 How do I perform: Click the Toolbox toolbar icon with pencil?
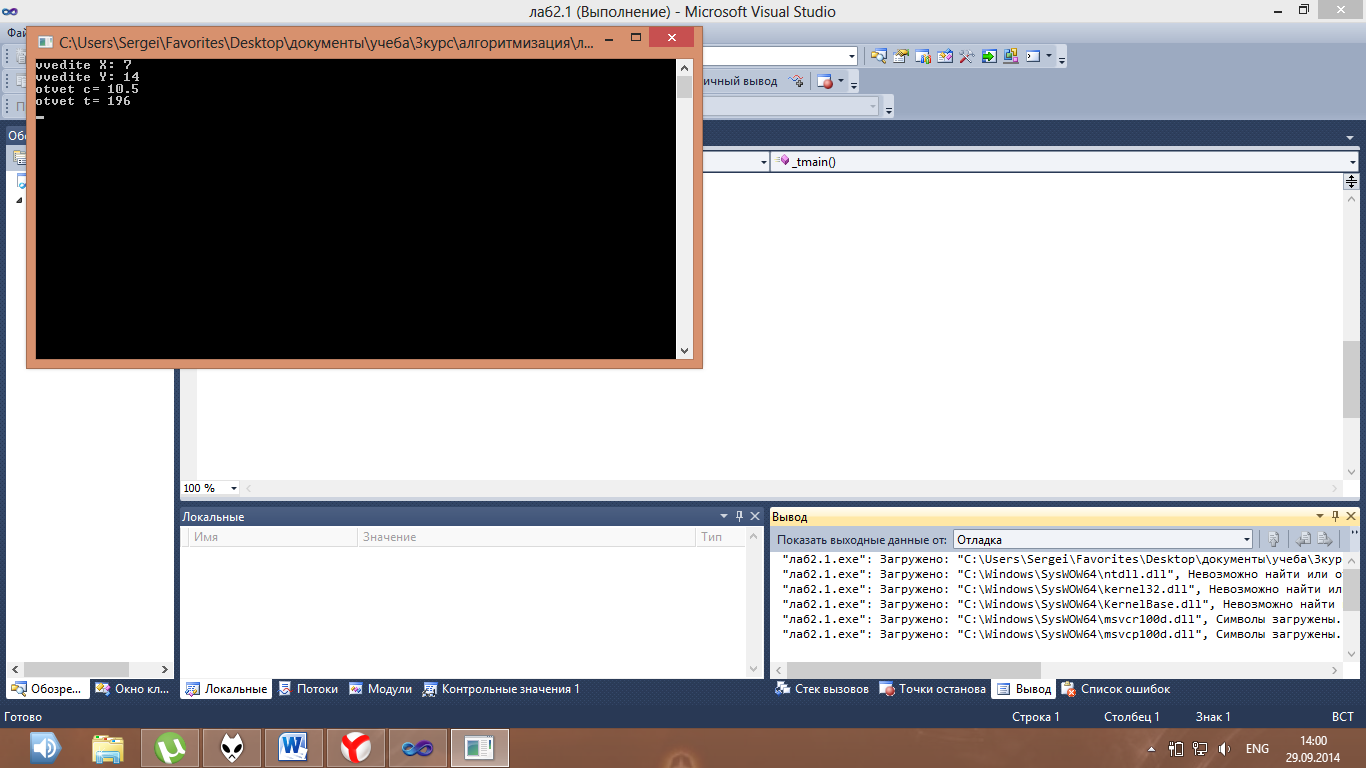pyautogui.click(x=945, y=56)
